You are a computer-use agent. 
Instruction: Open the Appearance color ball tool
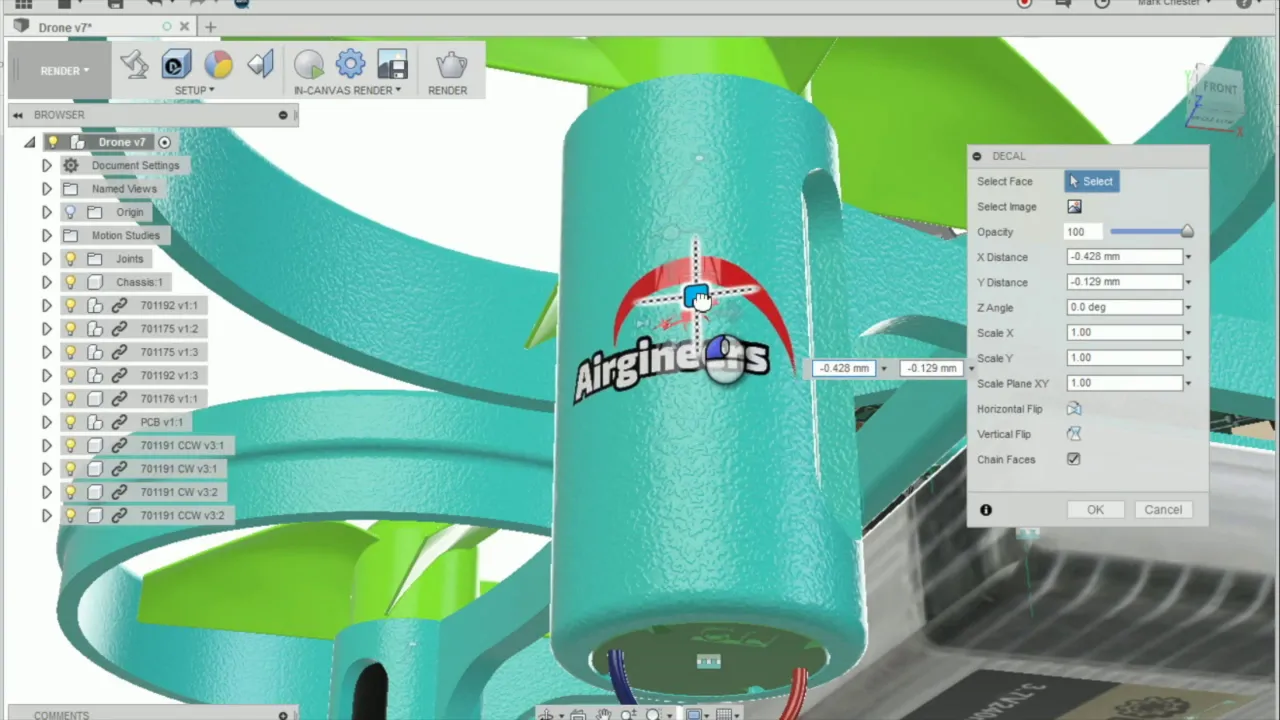click(218, 65)
